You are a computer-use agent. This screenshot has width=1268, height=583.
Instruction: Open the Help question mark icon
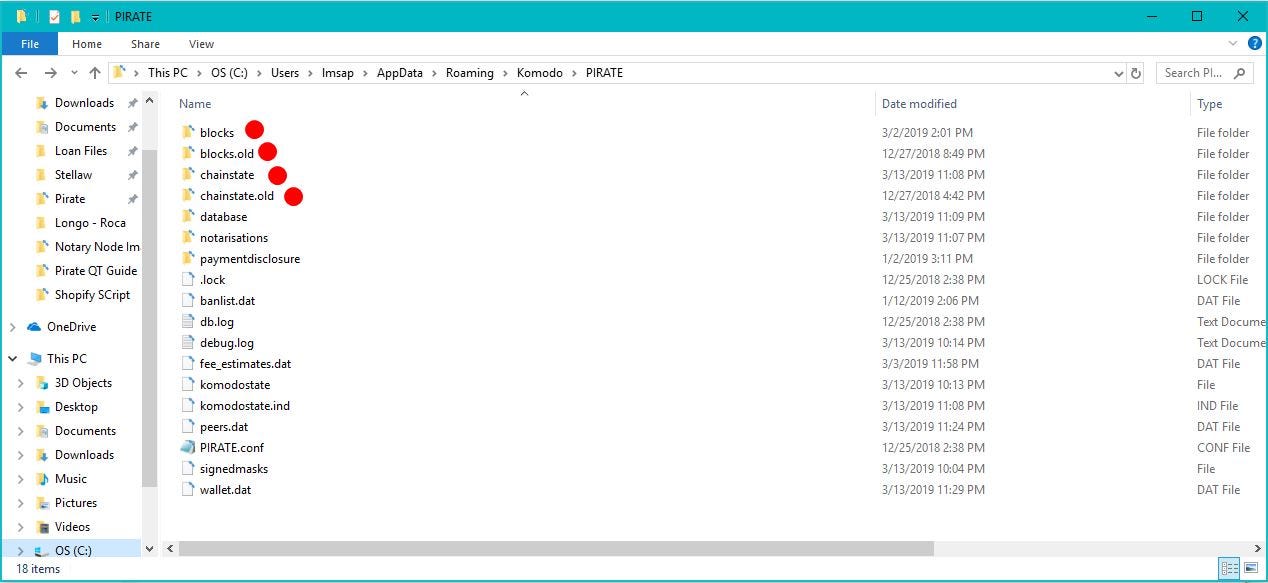click(x=1255, y=44)
